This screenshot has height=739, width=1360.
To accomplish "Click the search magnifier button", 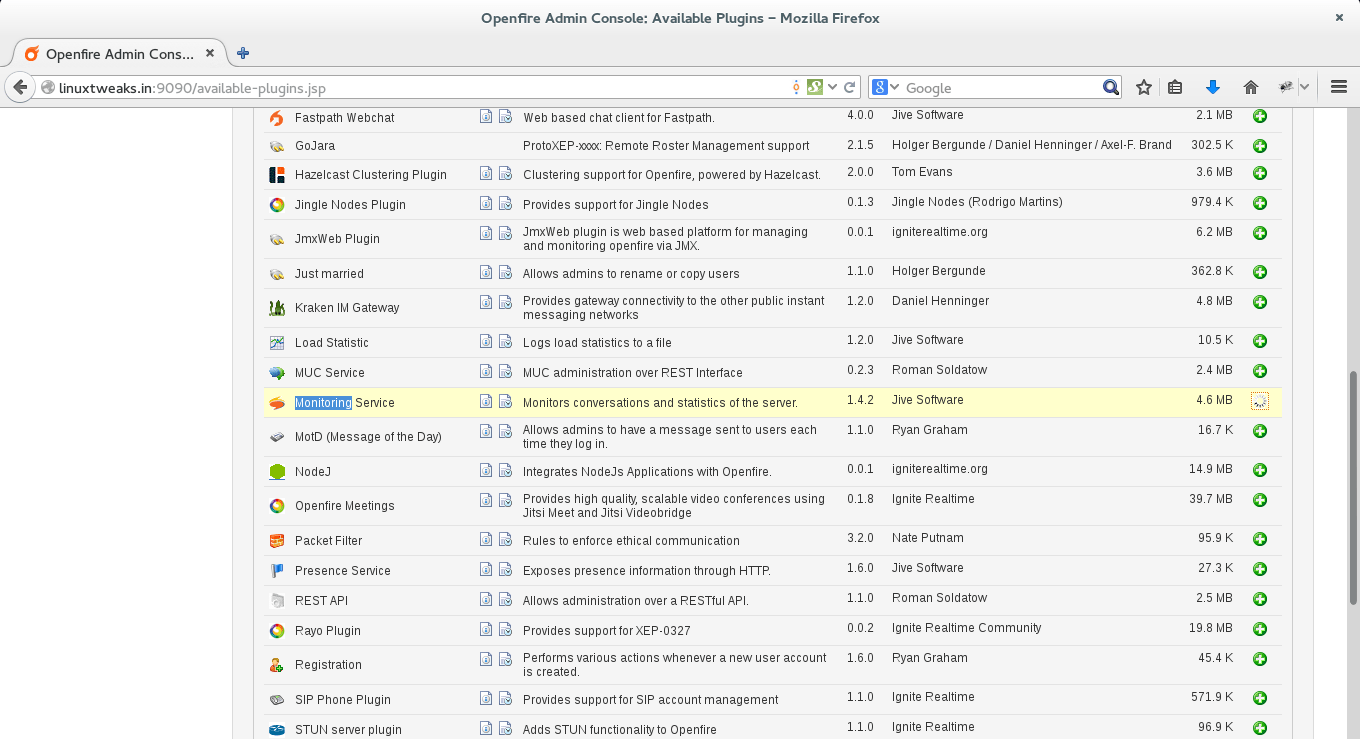I will [x=1110, y=88].
